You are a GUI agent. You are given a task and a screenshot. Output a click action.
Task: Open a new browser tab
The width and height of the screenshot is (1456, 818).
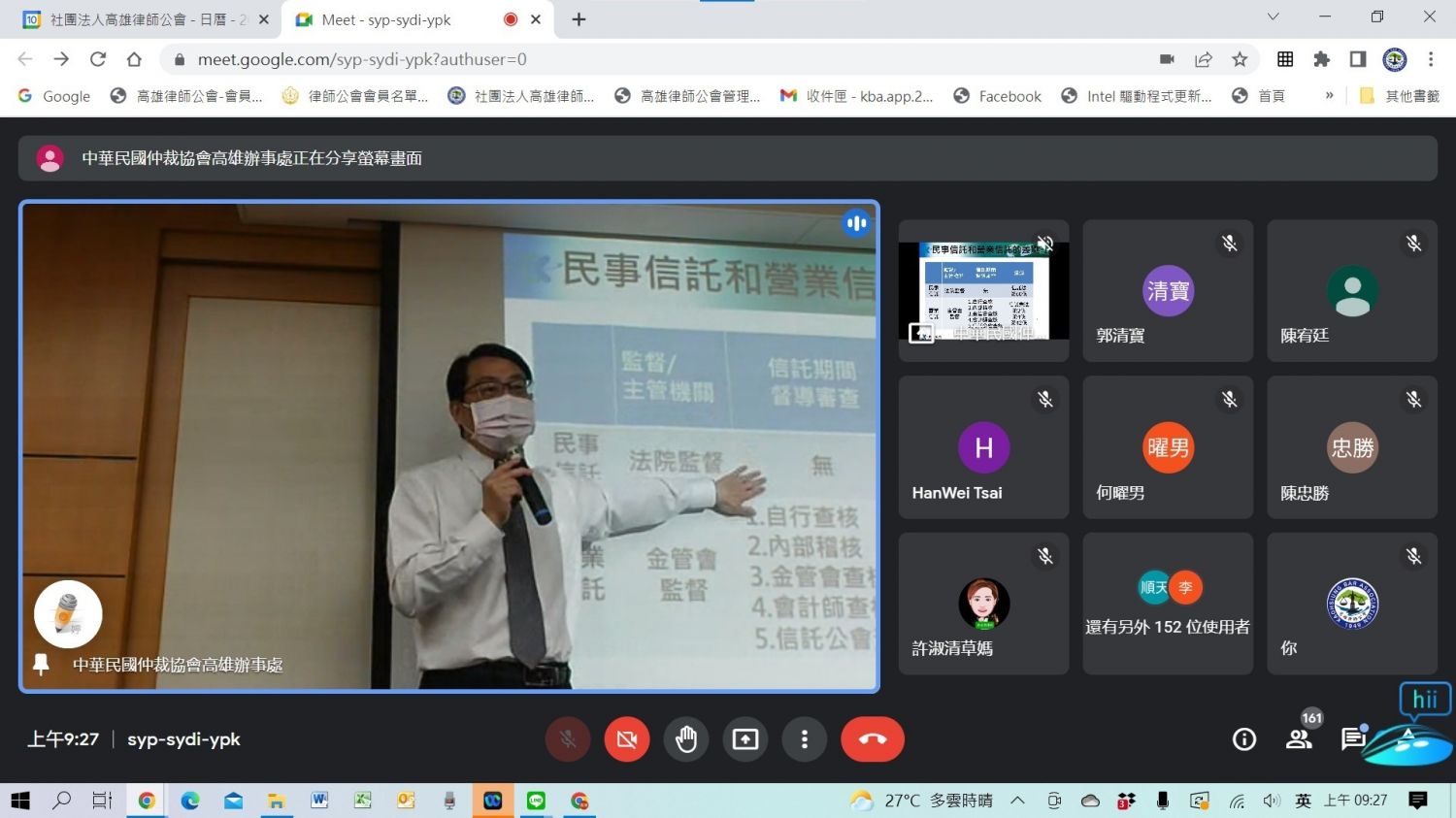click(579, 19)
